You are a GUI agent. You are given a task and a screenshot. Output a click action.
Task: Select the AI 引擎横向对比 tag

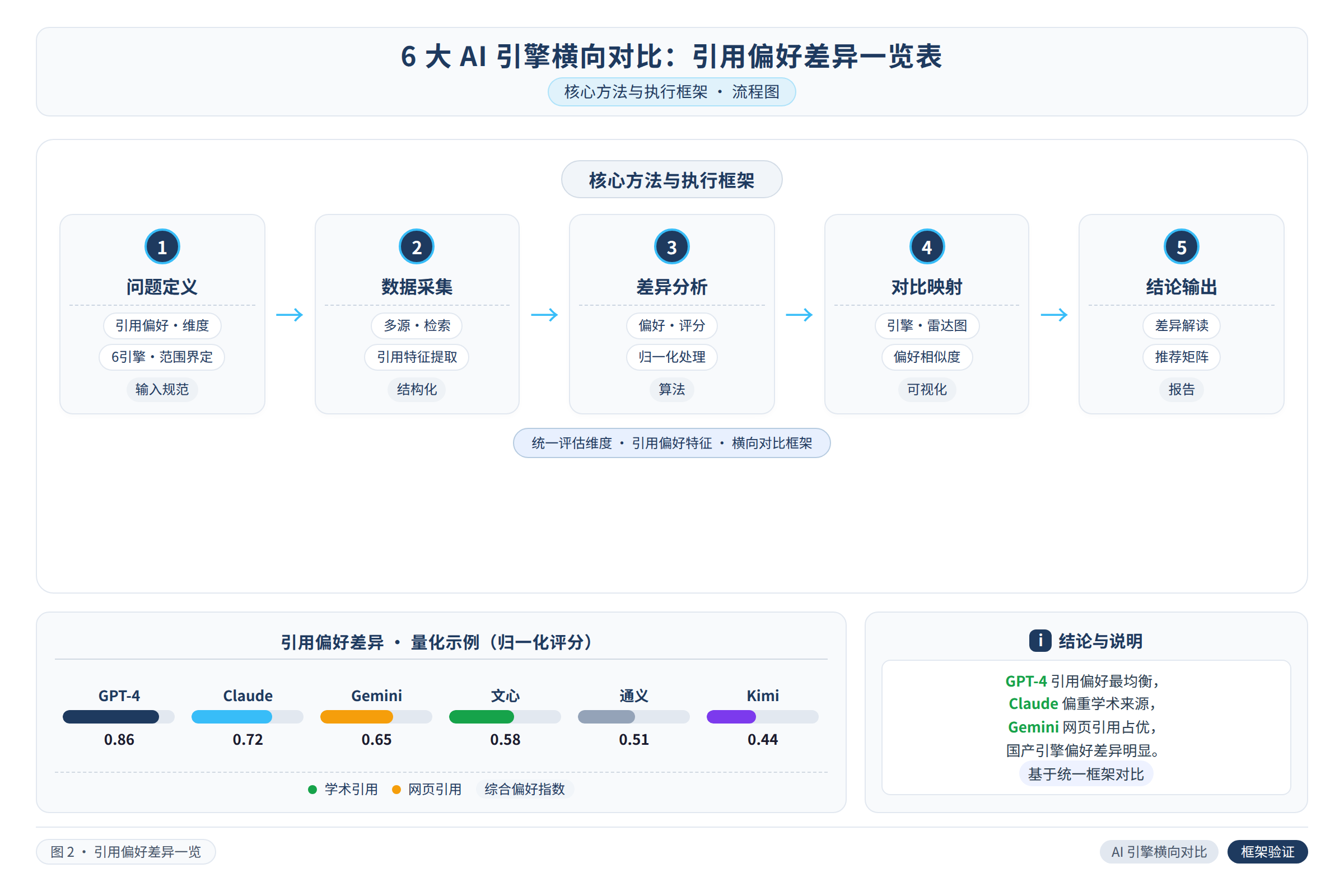pos(1159,852)
